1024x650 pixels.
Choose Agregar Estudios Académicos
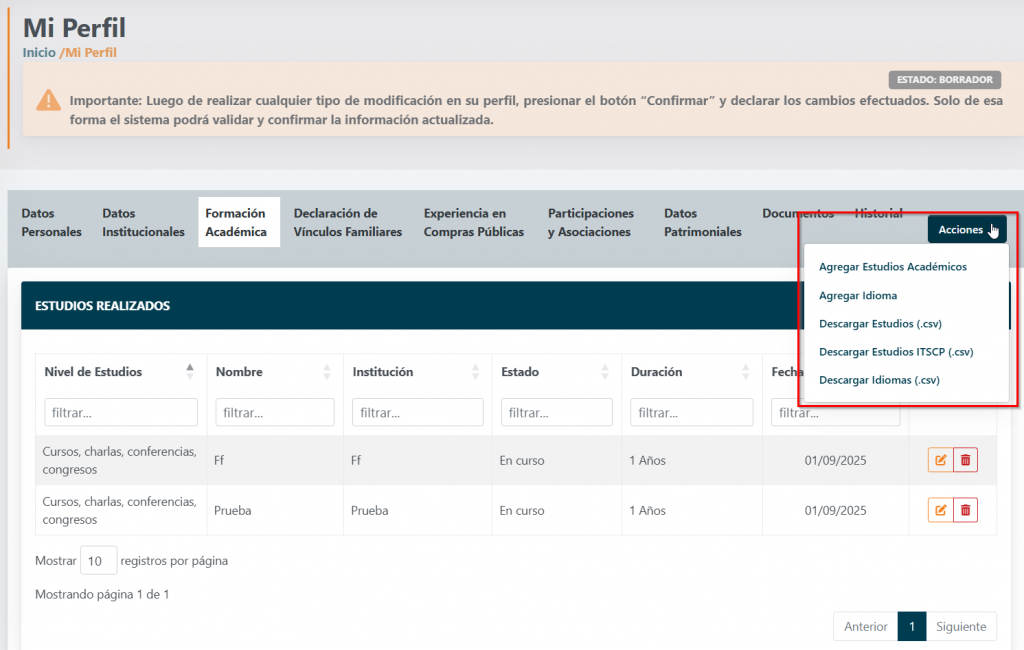(x=893, y=267)
